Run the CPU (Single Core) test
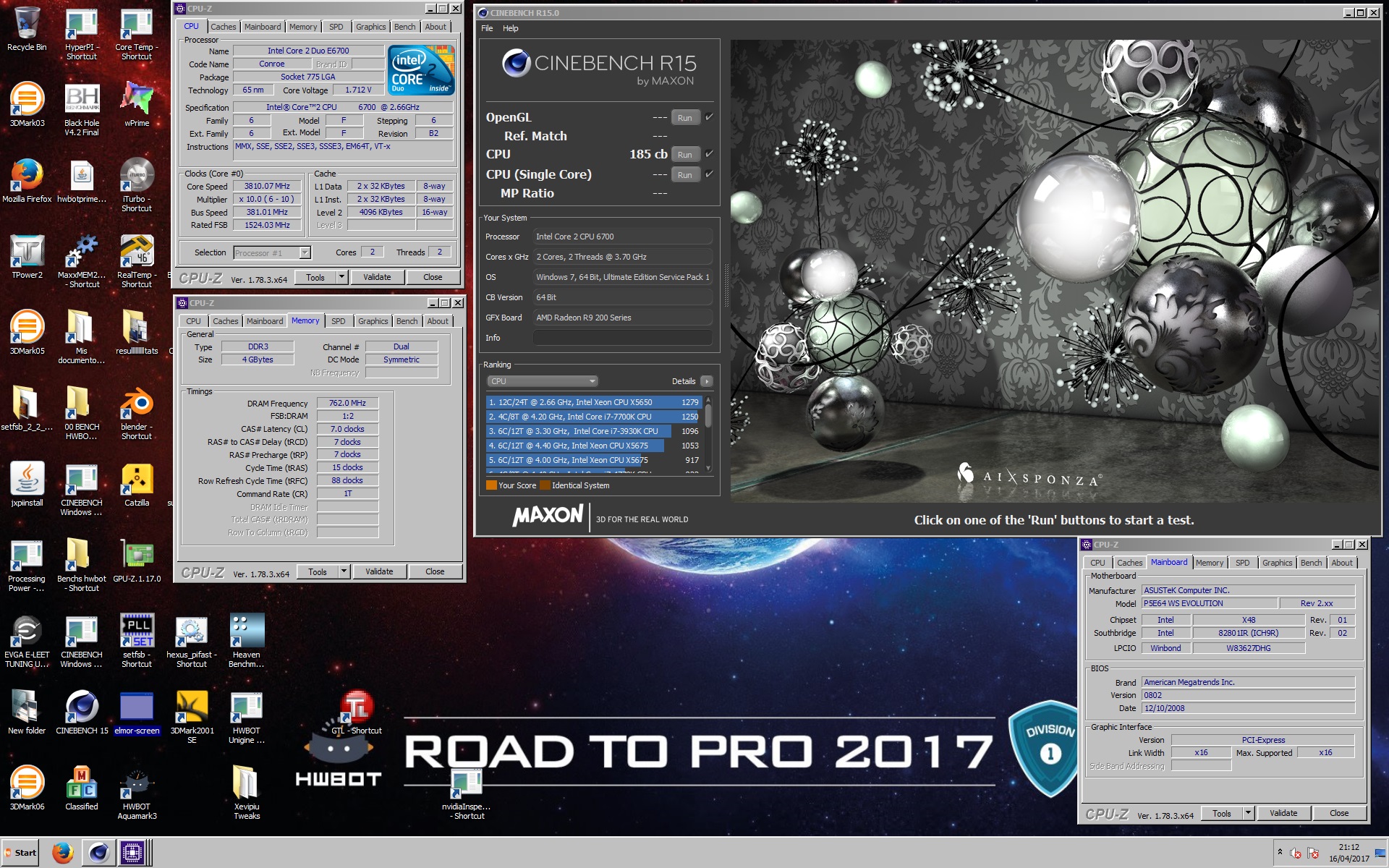Screen dimensions: 1389x868 tap(685, 175)
